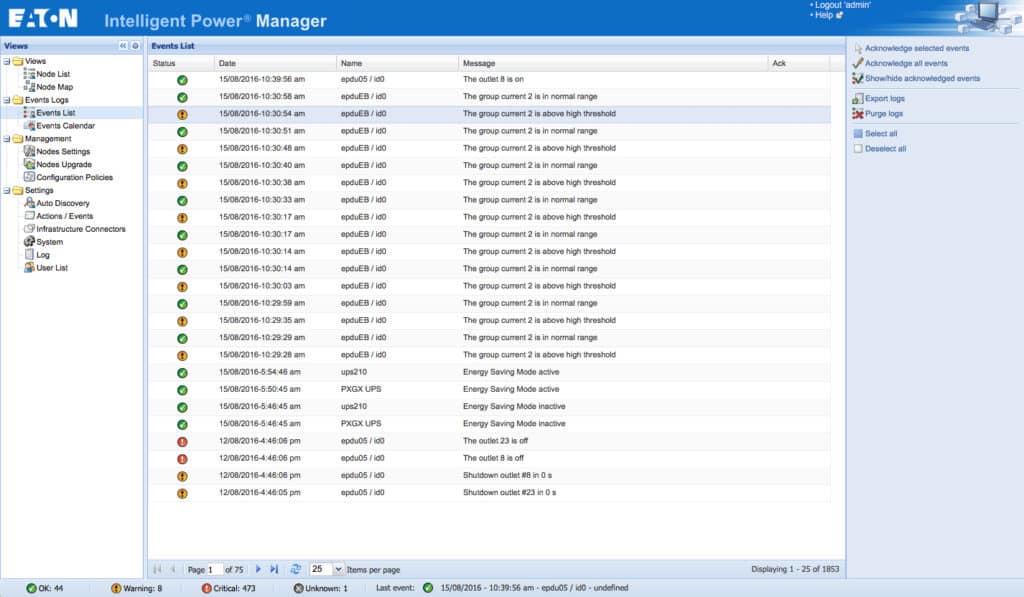Open Nodes Upgrade page
The image size is (1024, 597).
[x=63, y=165]
